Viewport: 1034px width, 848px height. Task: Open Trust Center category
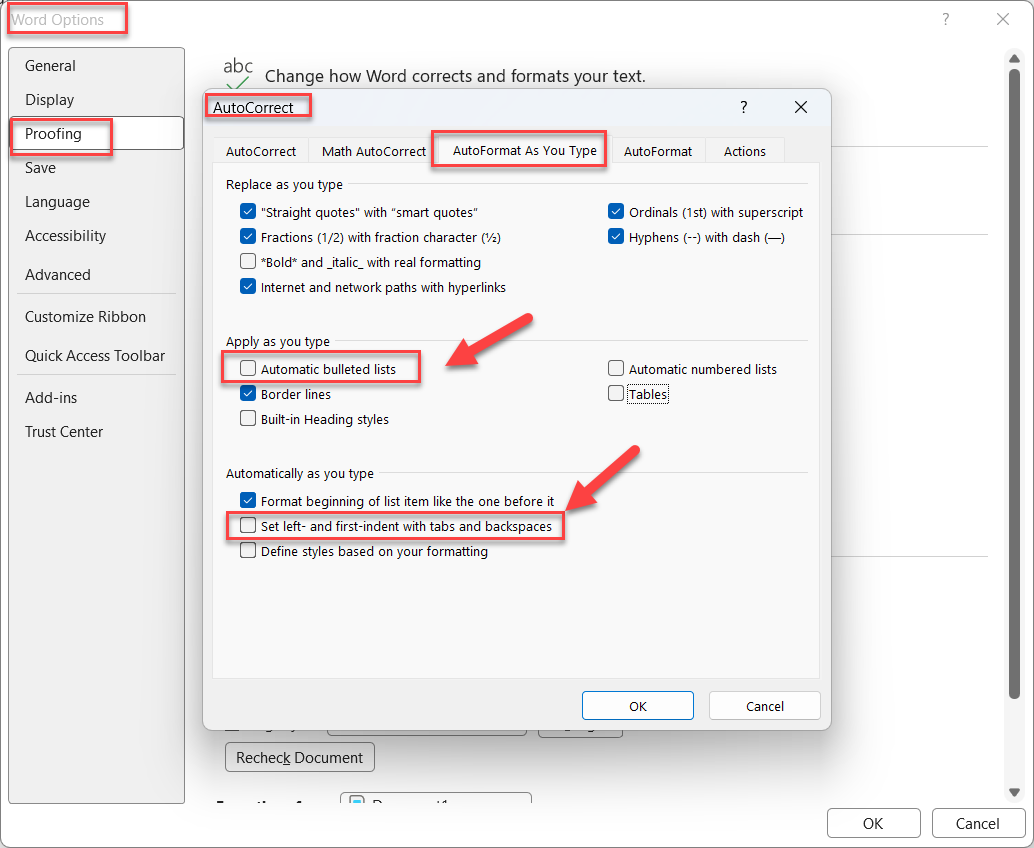coord(96,432)
